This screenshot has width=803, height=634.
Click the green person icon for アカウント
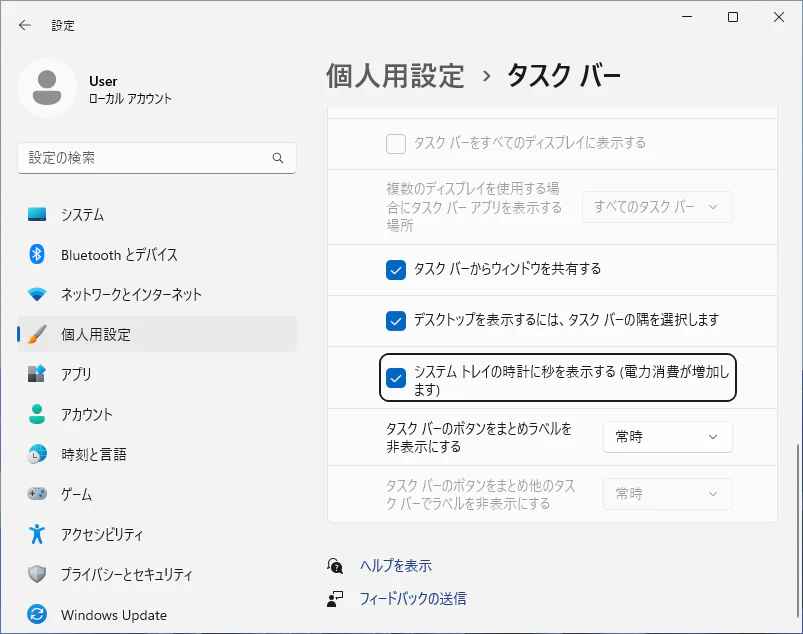point(37,414)
